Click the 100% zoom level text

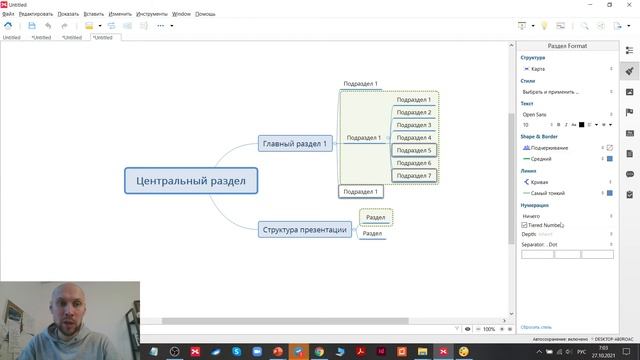click(489, 329)
